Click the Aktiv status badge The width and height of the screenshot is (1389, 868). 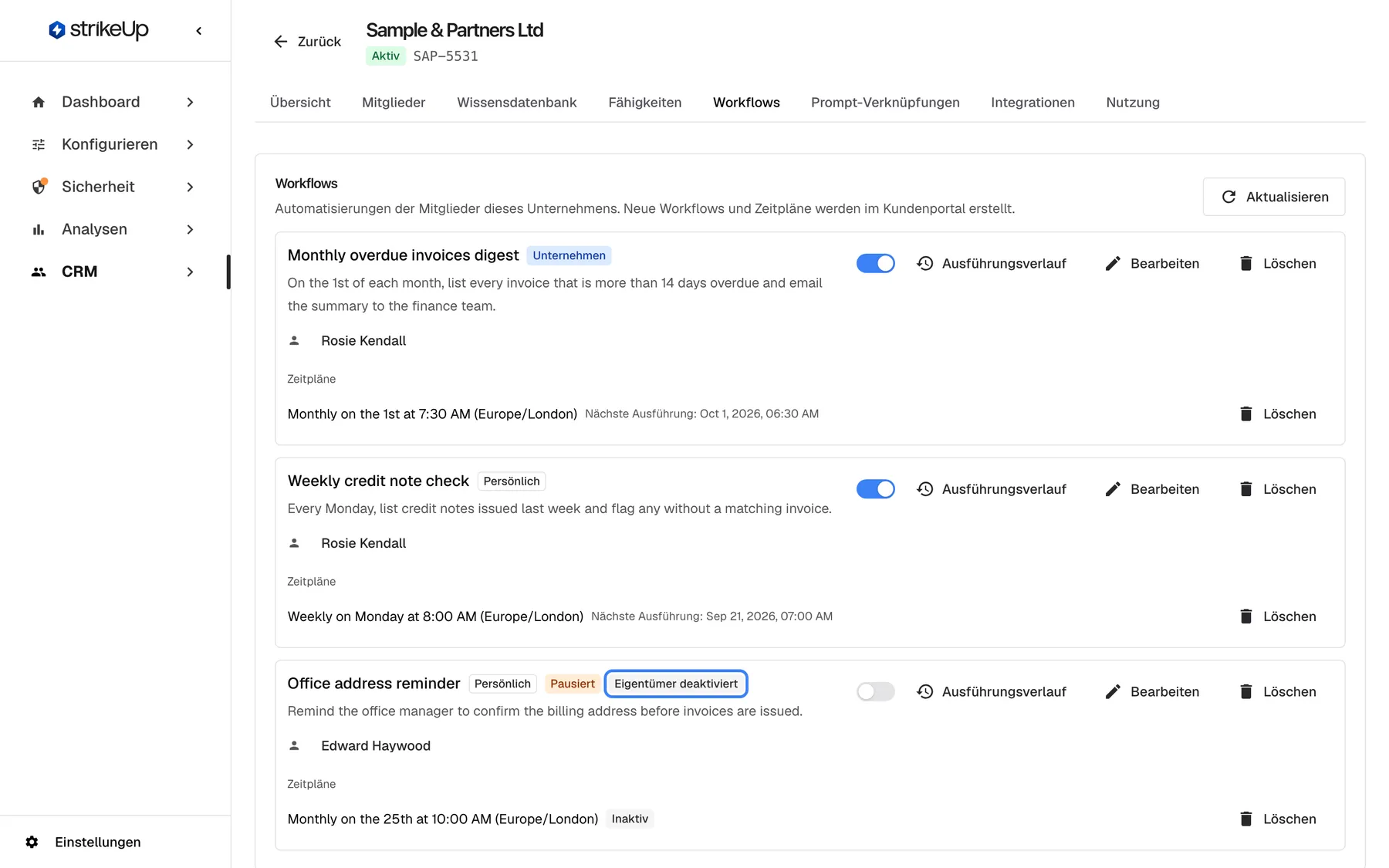(x=386, y=56)
